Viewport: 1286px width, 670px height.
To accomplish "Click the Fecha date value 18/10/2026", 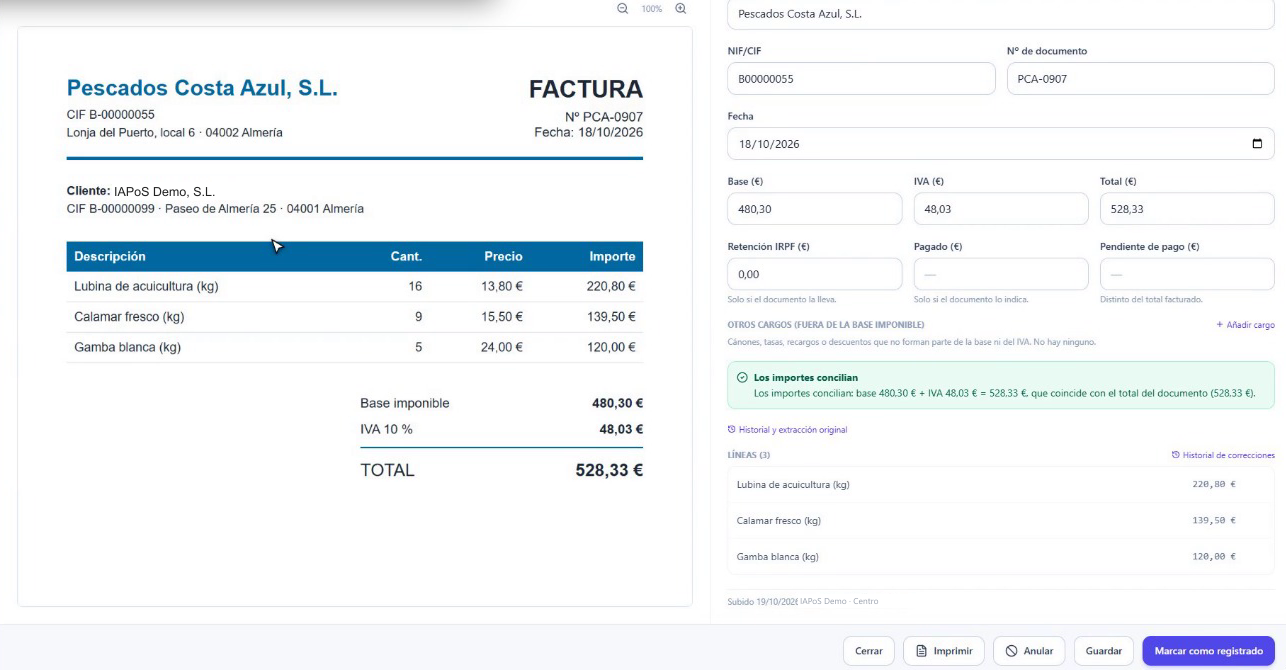I will pos(769,144).
